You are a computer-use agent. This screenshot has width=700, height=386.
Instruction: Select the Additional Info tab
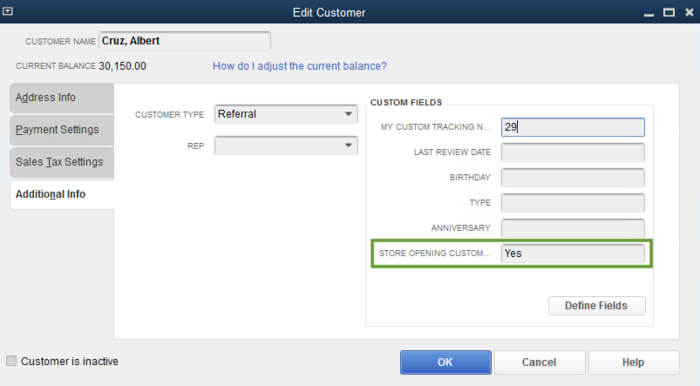(x=62, y=194)
